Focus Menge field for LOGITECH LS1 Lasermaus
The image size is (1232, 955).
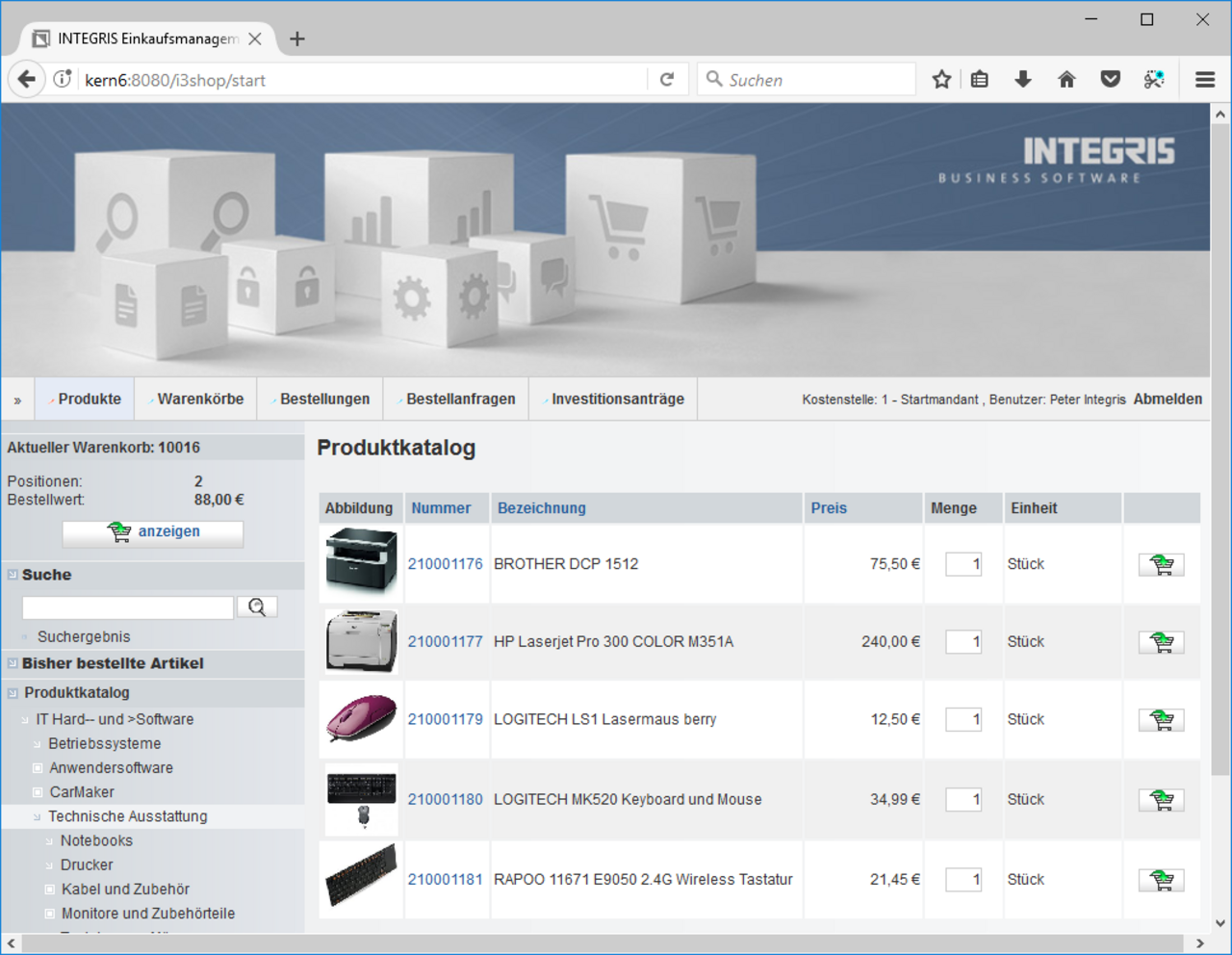pyautogui.click(x=962, y=719)
